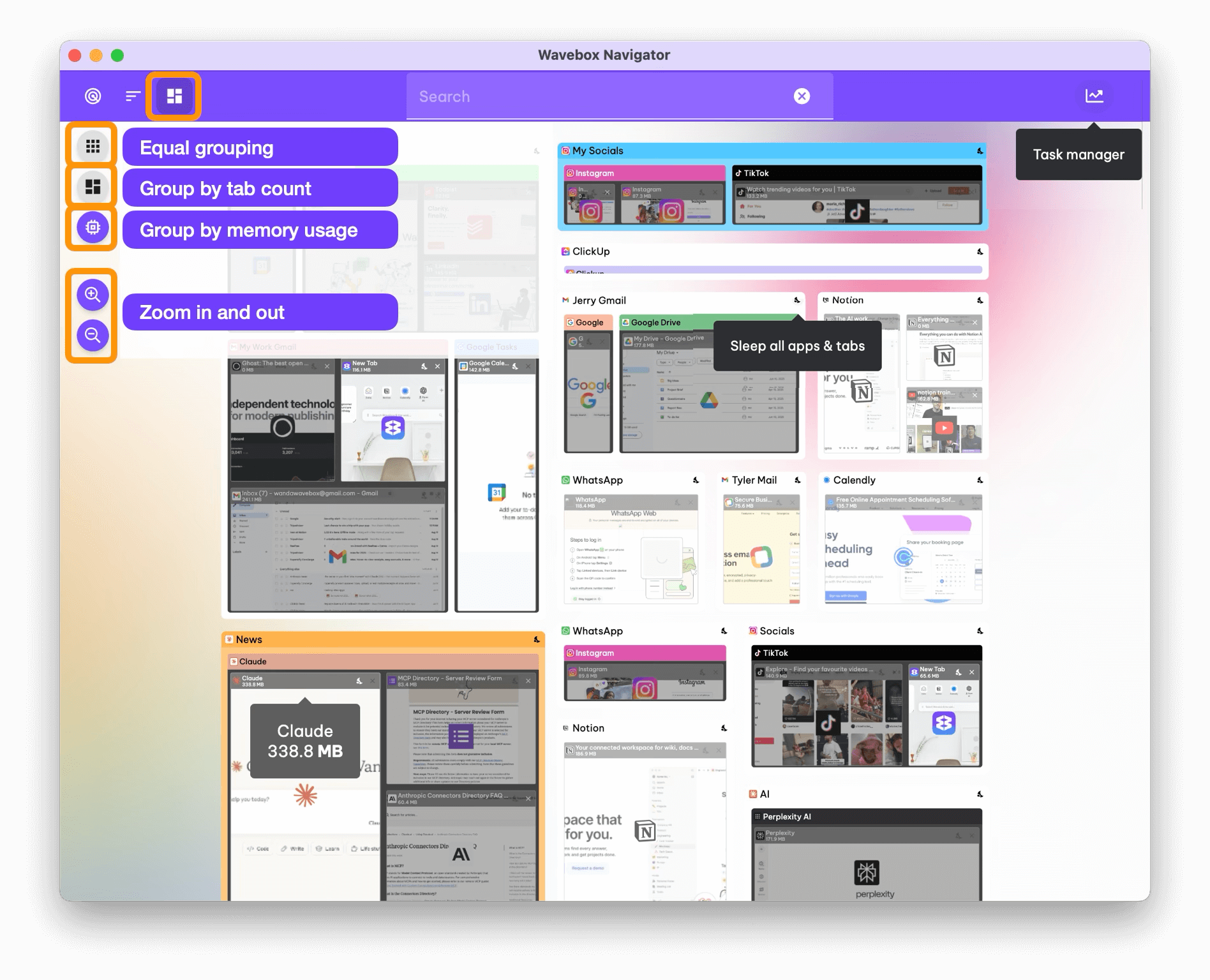Close the 'Everything' Notion tab
This screenshot has height=980, width=1210.
975,323
